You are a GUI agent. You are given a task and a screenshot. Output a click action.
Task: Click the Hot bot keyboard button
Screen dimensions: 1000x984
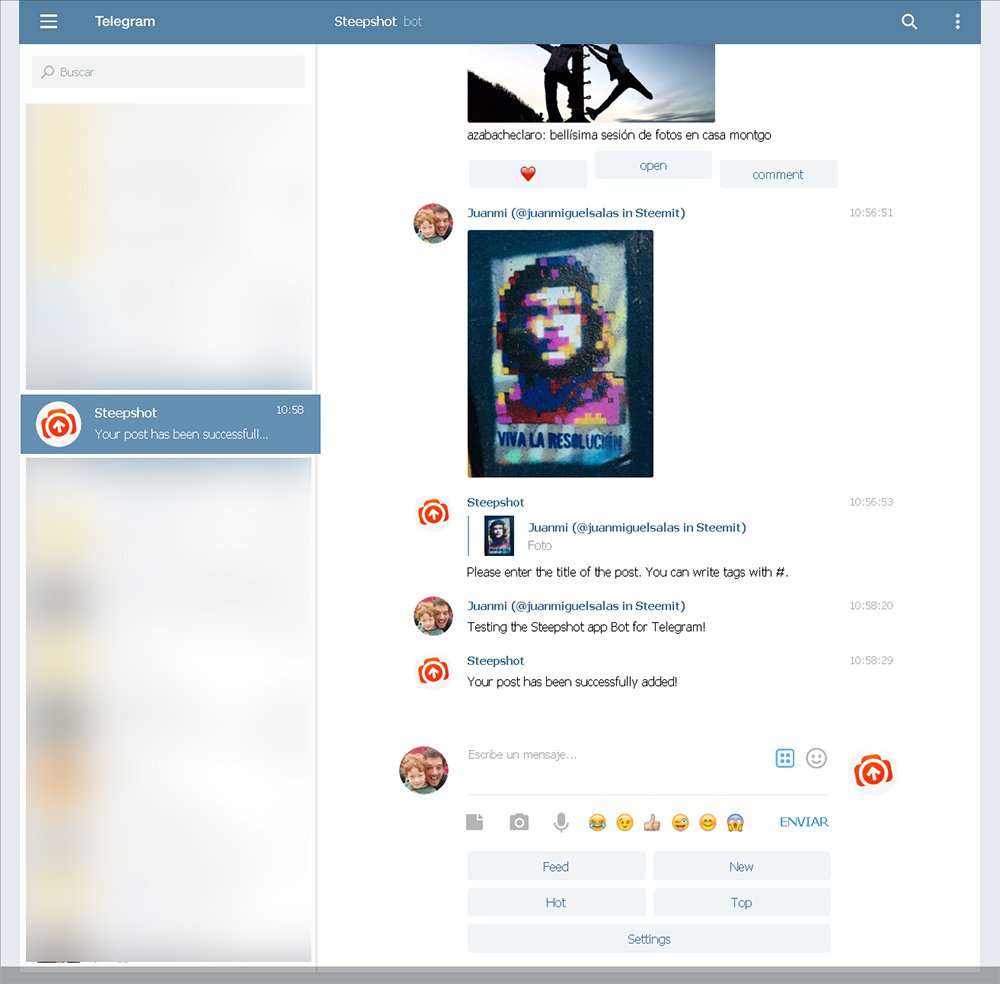pos(556,902)
